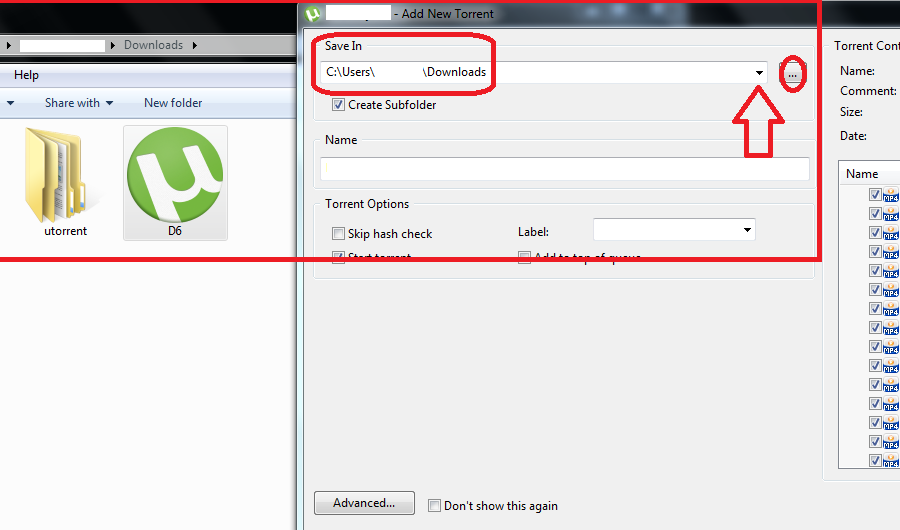Select the D6 torrent file in Explorer
The image size is (900, 530).
point(175,183)
